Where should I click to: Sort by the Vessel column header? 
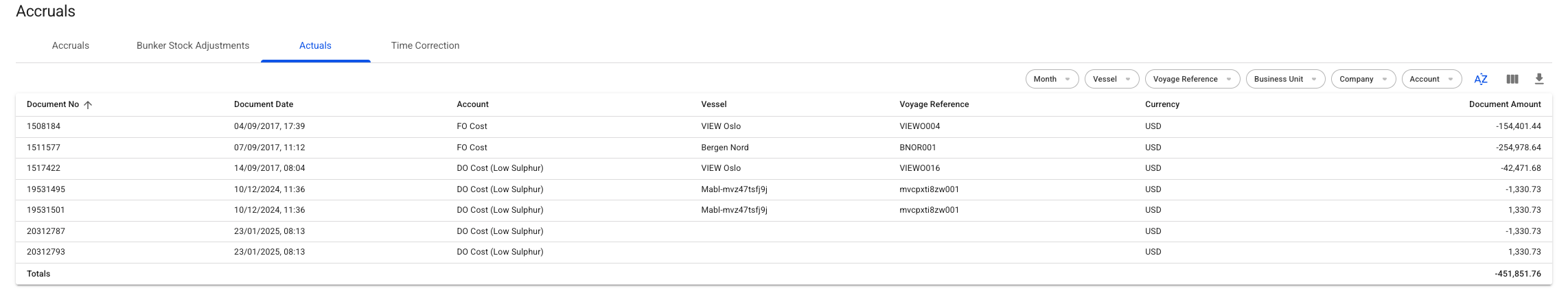click(714, 104)
